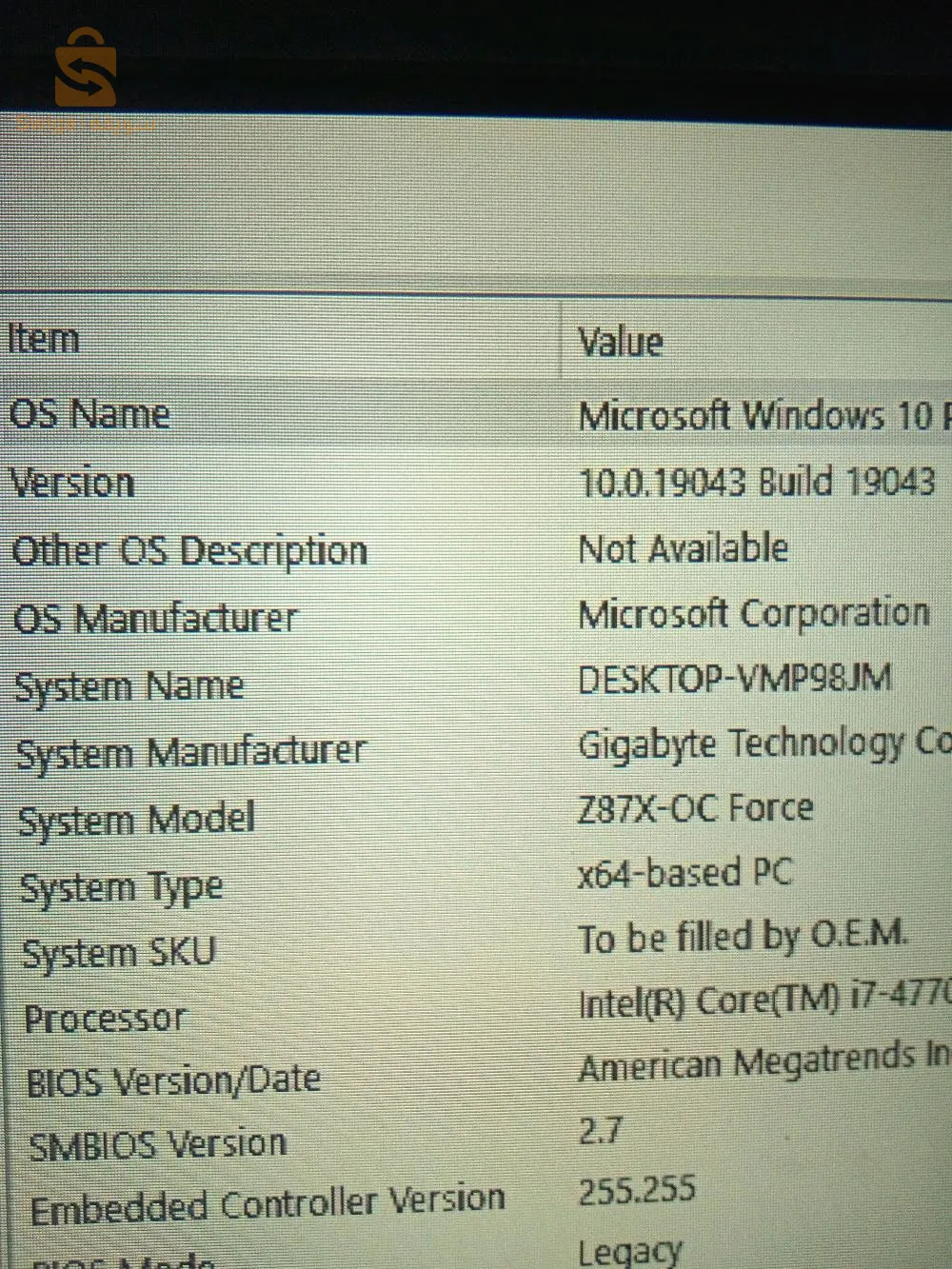This screenshot has width=952, height=1269.
Task: Click the System SKU item label
Action: 120,953
